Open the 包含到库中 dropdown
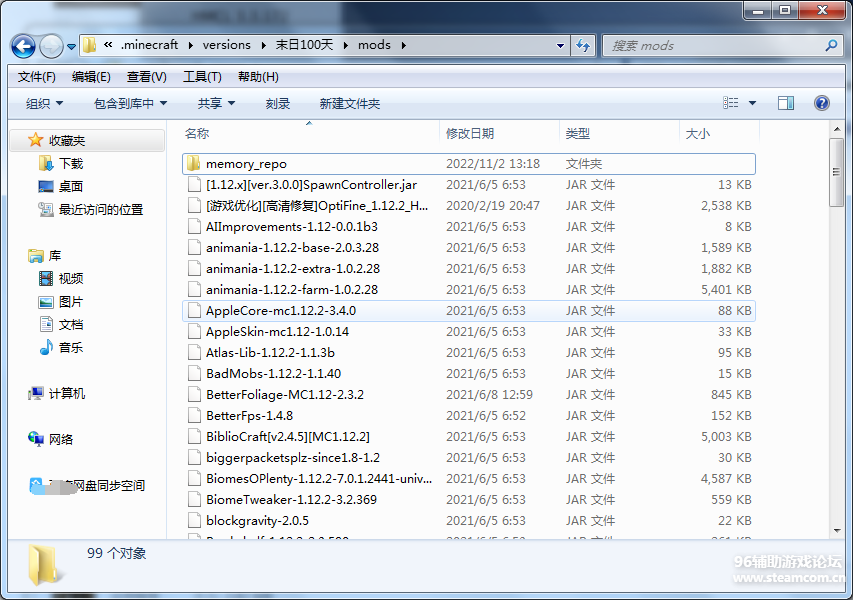853x600 pixels. [130, 104]
